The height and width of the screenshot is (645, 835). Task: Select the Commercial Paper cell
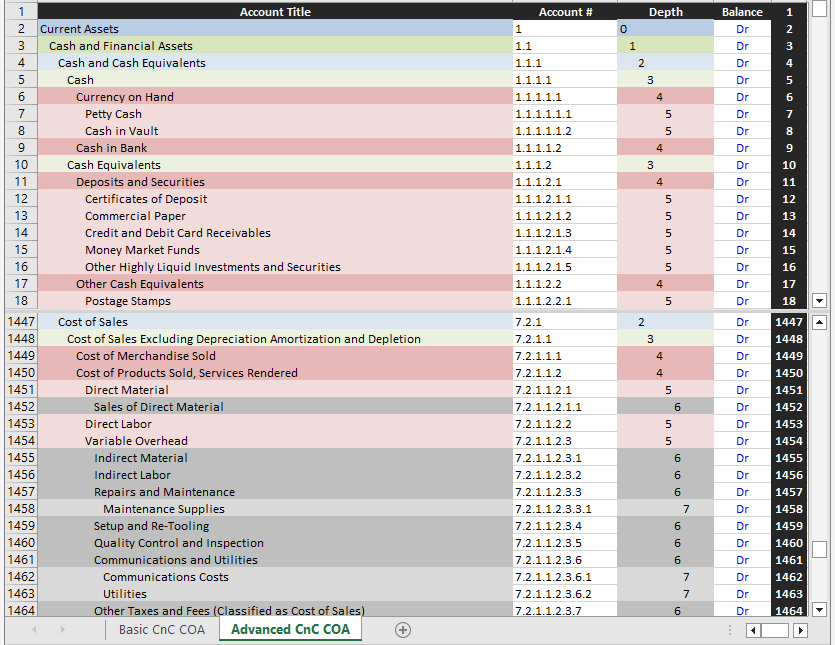tap(275, 216)
